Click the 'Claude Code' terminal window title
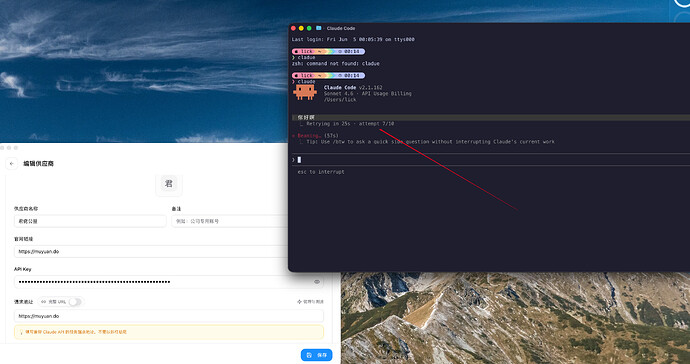The width and height of the screenshot is (690, 364). 341,28
